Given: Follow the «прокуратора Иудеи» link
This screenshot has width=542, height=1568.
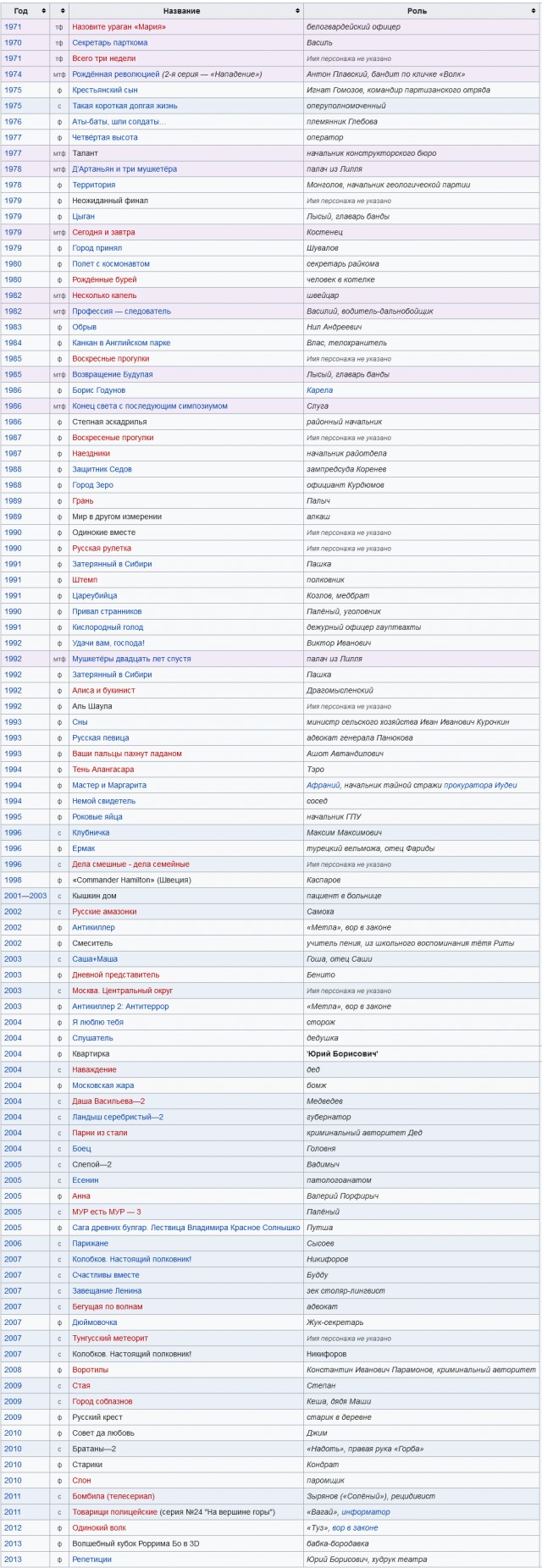Looking at the screenshot, I should click(480, 786).
